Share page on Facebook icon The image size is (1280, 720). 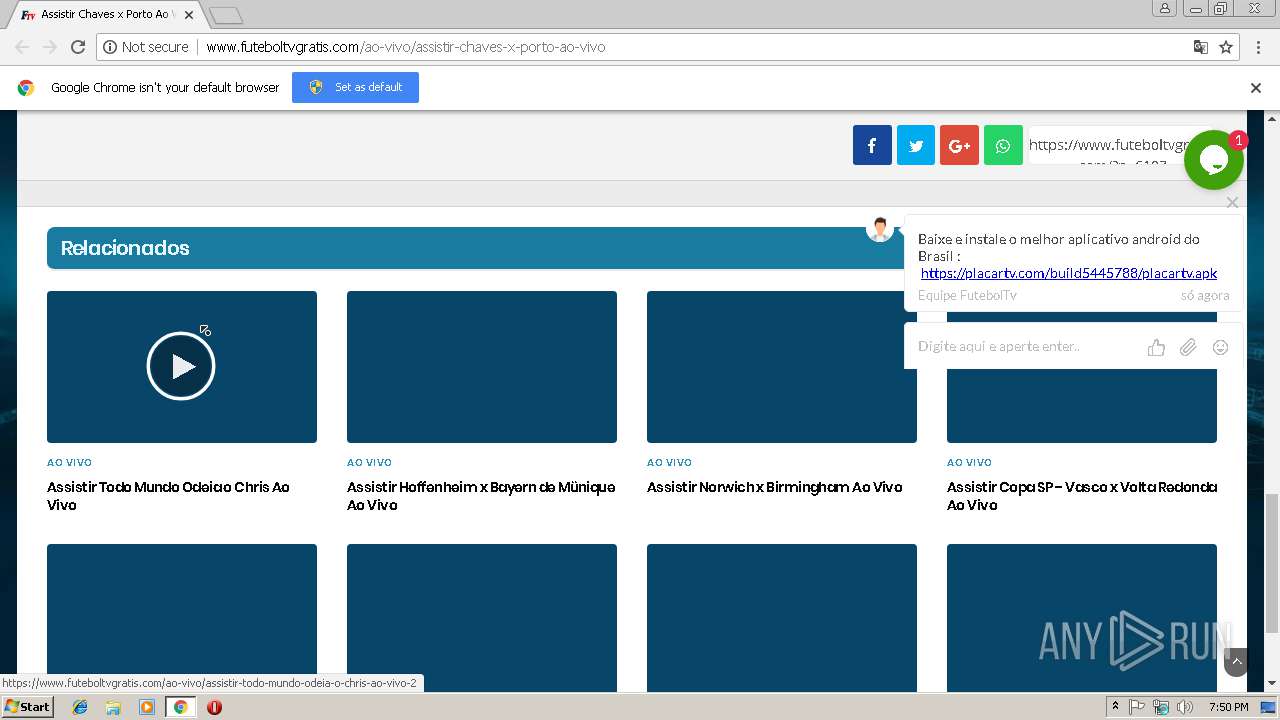point(872,145)
